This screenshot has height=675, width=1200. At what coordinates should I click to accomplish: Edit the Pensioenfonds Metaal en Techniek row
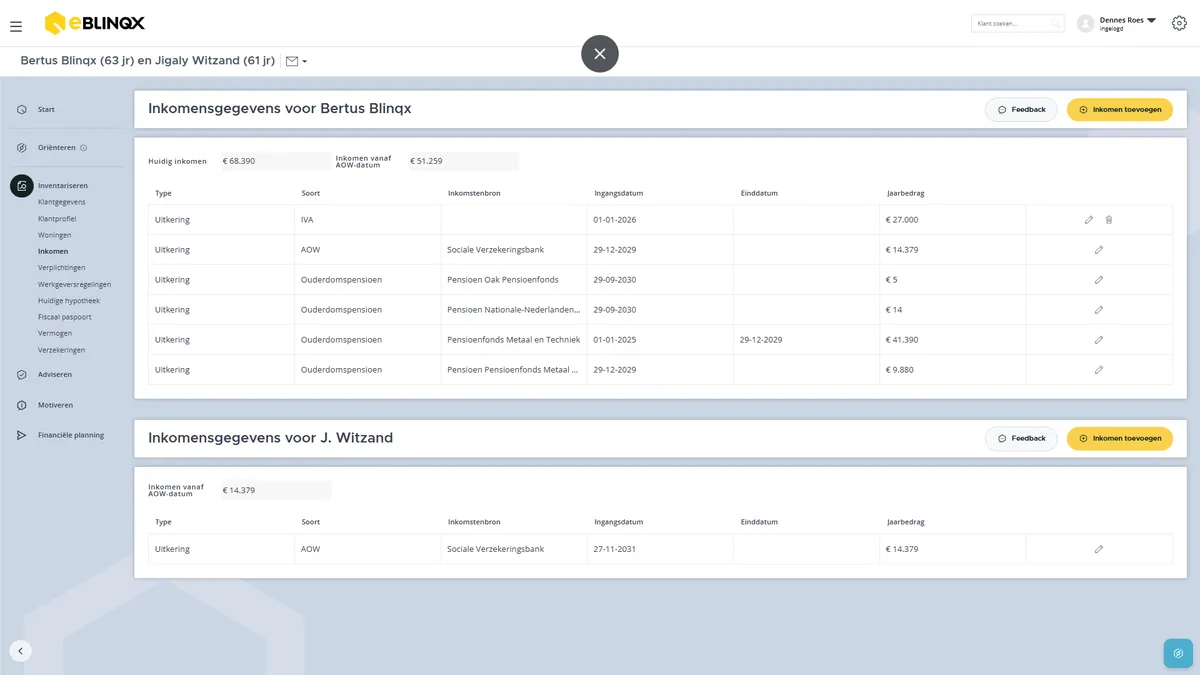coord(1099,340)
